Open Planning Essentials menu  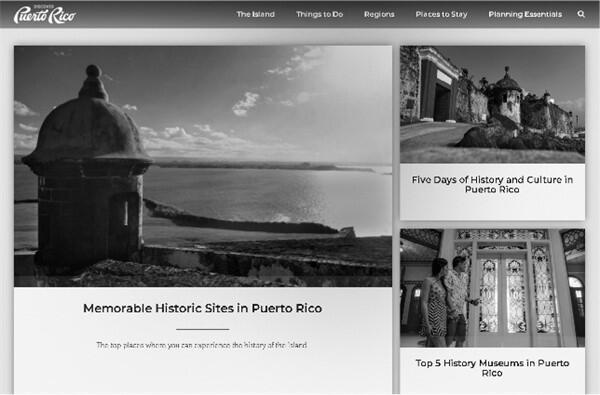pyautogui.click(x=525, y=14)
